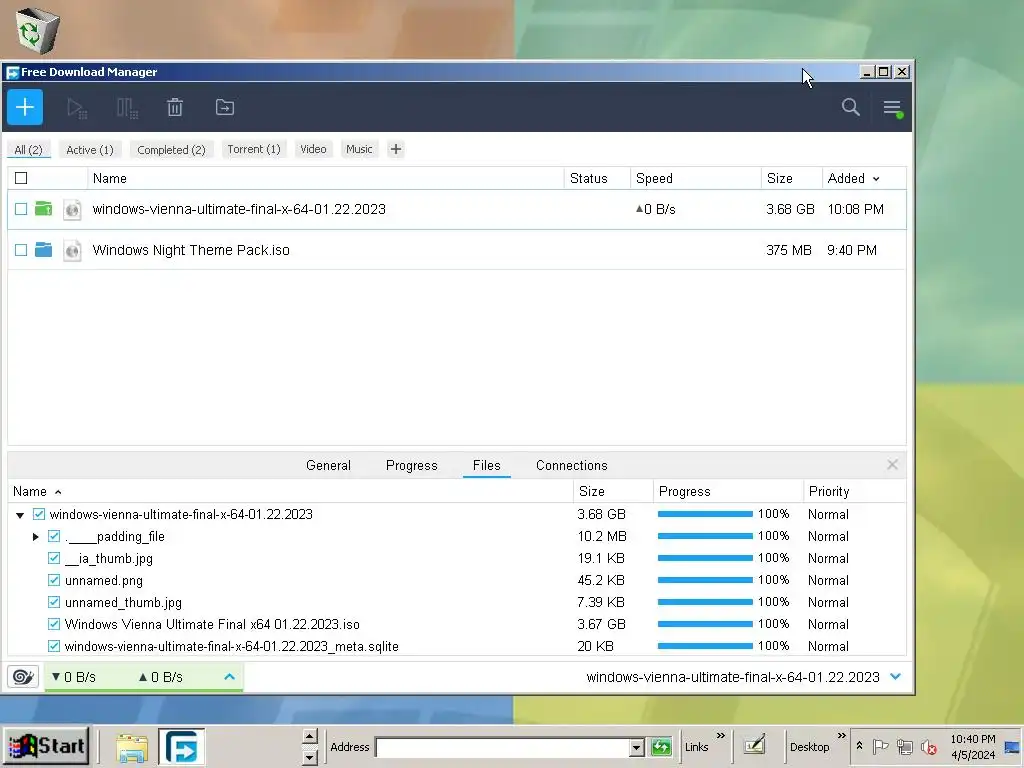Viewport: 1024px width, 768px height.
Task: Uncheck the root windows-vienna folder in Files
Action: [x=39, y=514]
